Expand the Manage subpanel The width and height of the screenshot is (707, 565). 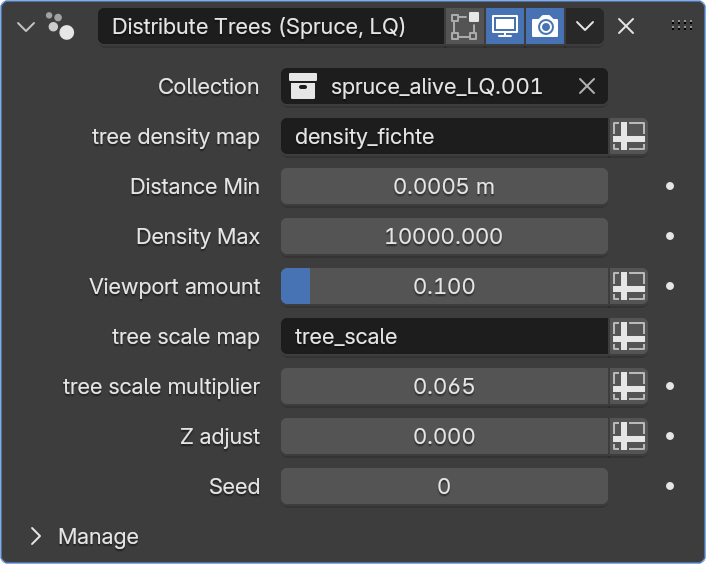[x=37, y=537]
